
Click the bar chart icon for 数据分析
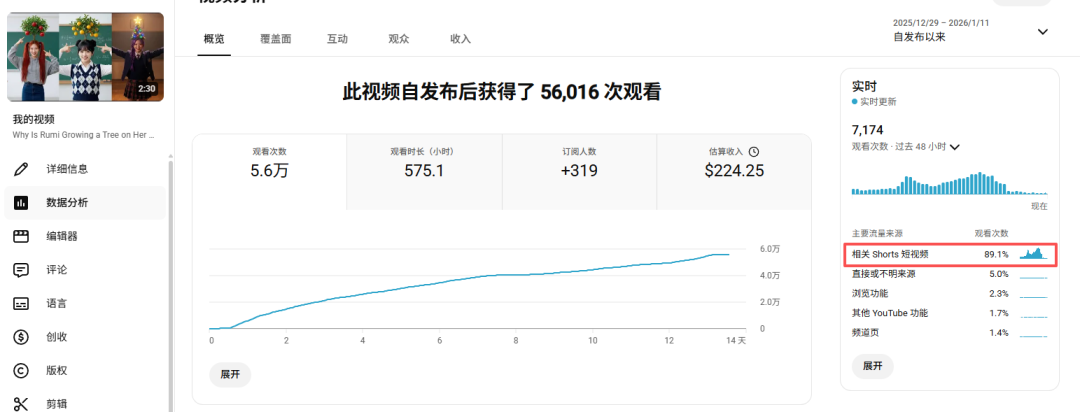tap(21, 203)
